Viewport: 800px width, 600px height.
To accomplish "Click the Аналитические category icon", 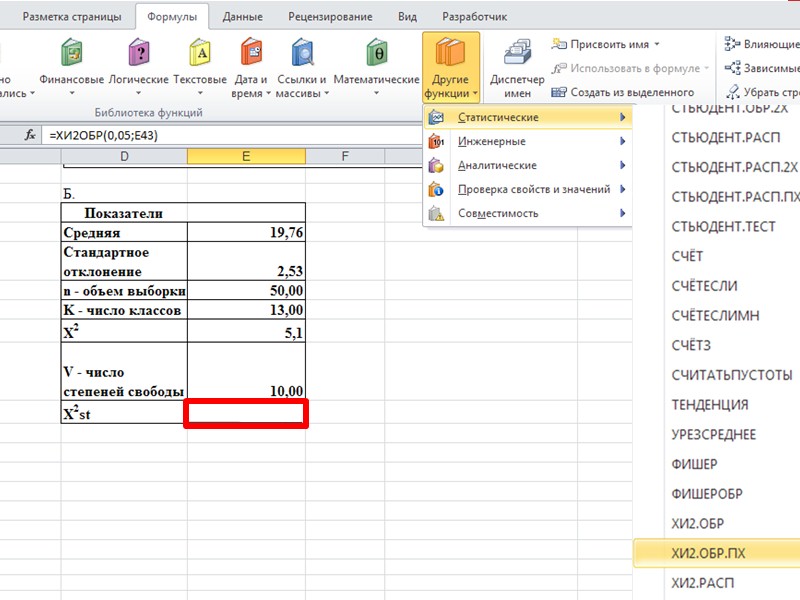I will 436,165.
